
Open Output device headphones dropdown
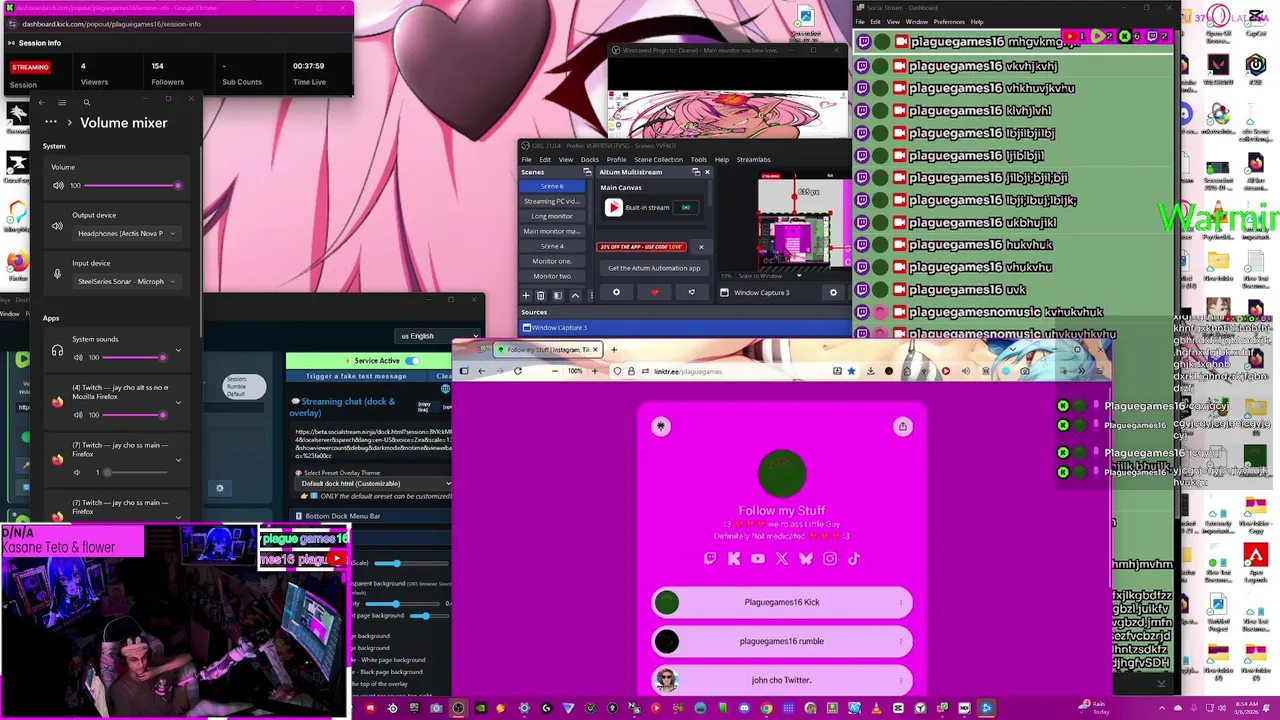tap(126, 233)
